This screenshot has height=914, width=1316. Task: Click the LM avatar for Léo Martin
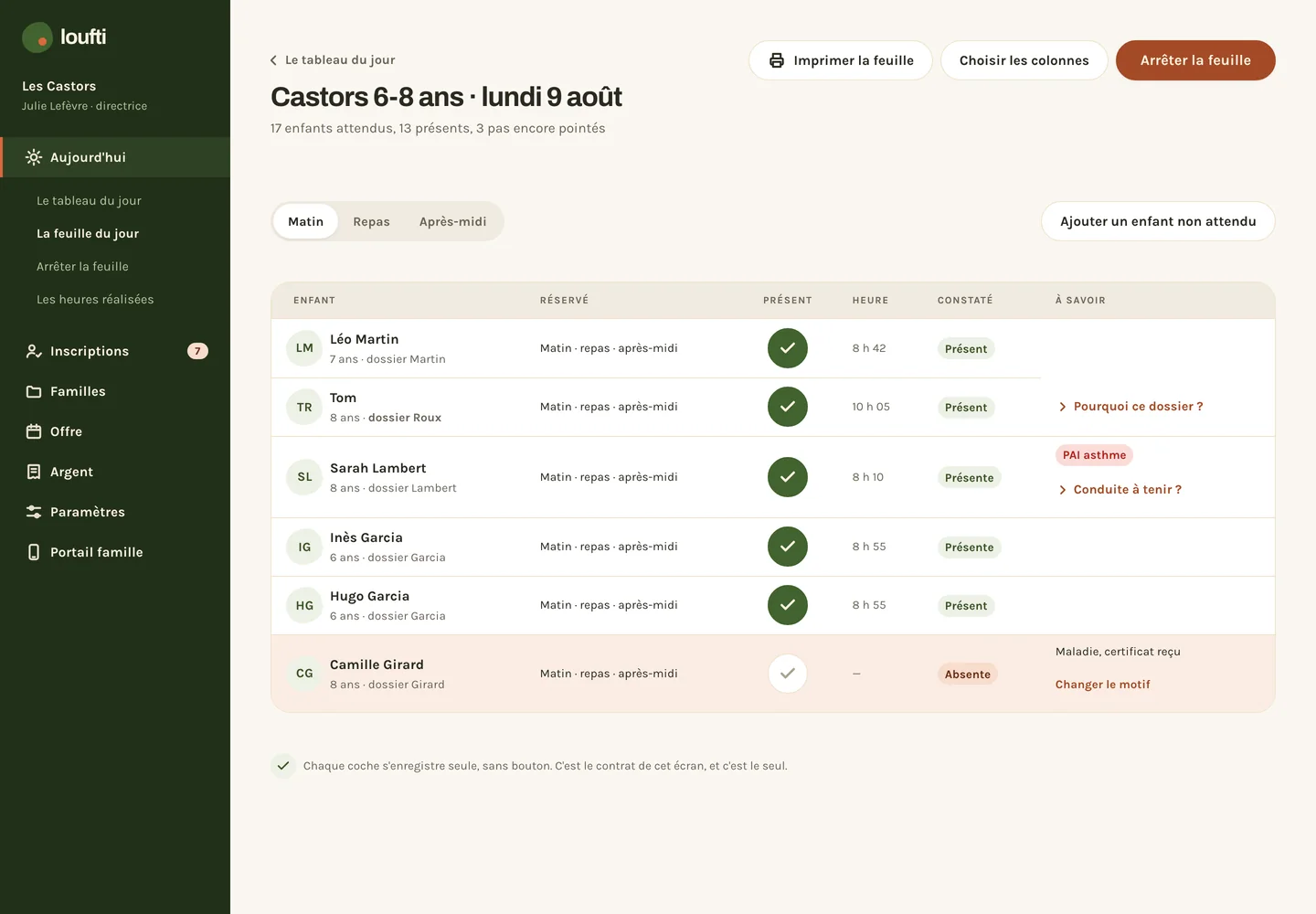(x=304, y=348)
